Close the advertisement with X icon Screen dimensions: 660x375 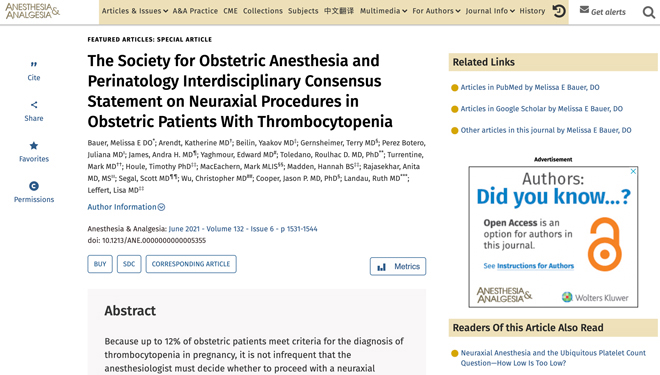633,171
